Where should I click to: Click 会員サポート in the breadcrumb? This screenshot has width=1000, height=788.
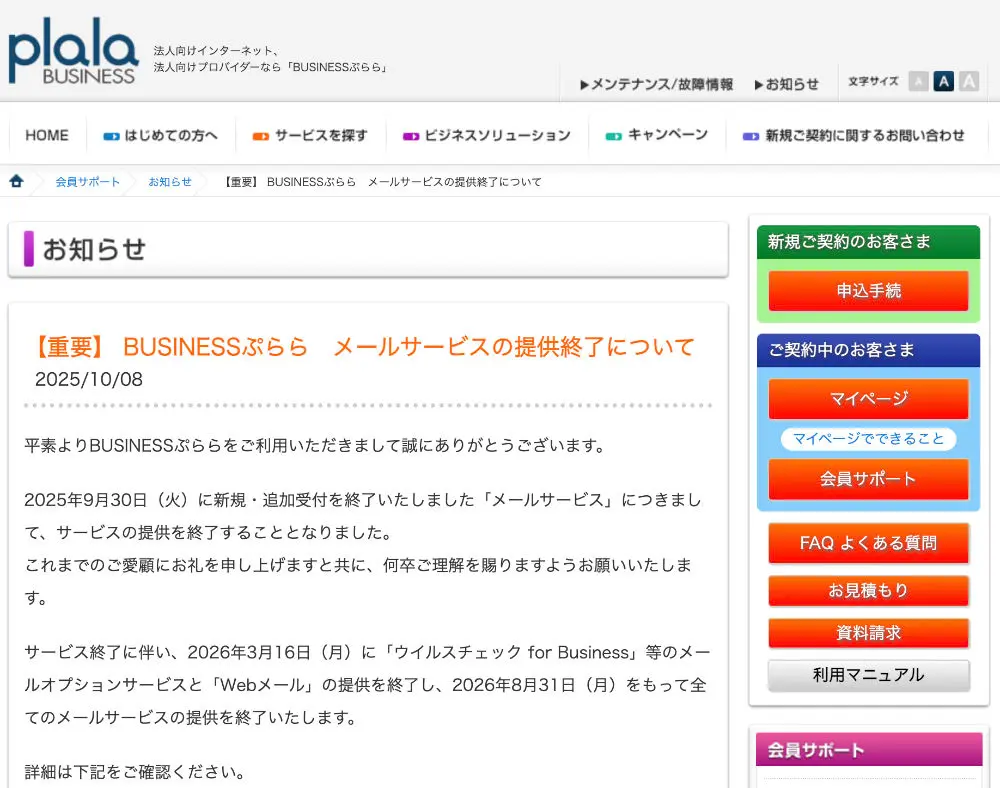click(87, 182)
